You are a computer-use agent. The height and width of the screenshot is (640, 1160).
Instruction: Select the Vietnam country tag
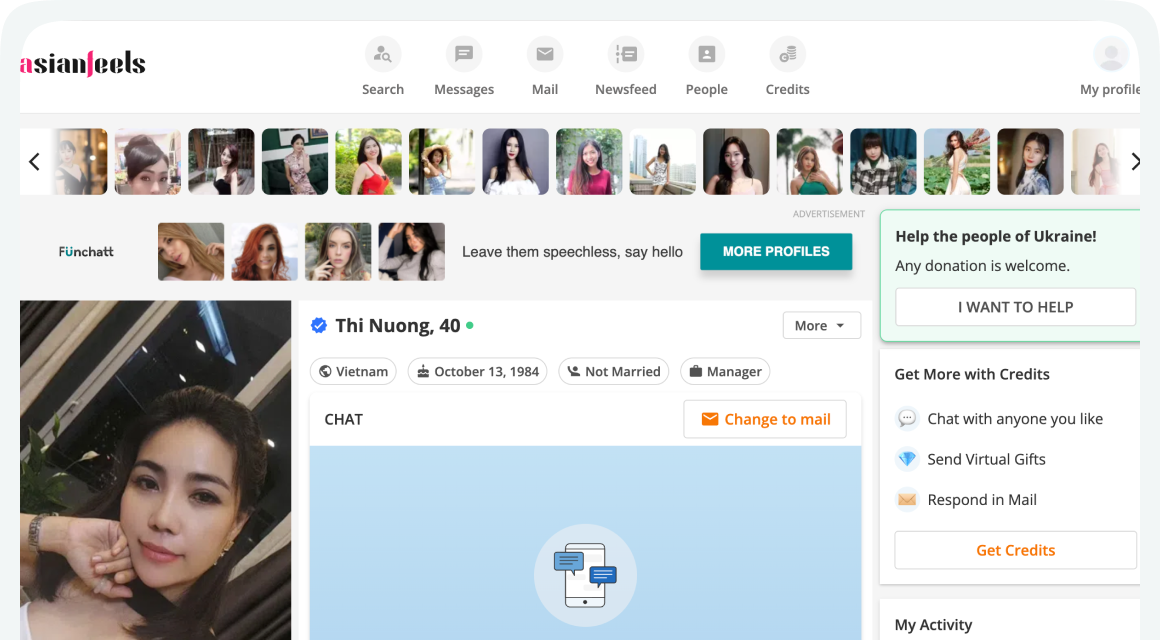coord(353,371)
